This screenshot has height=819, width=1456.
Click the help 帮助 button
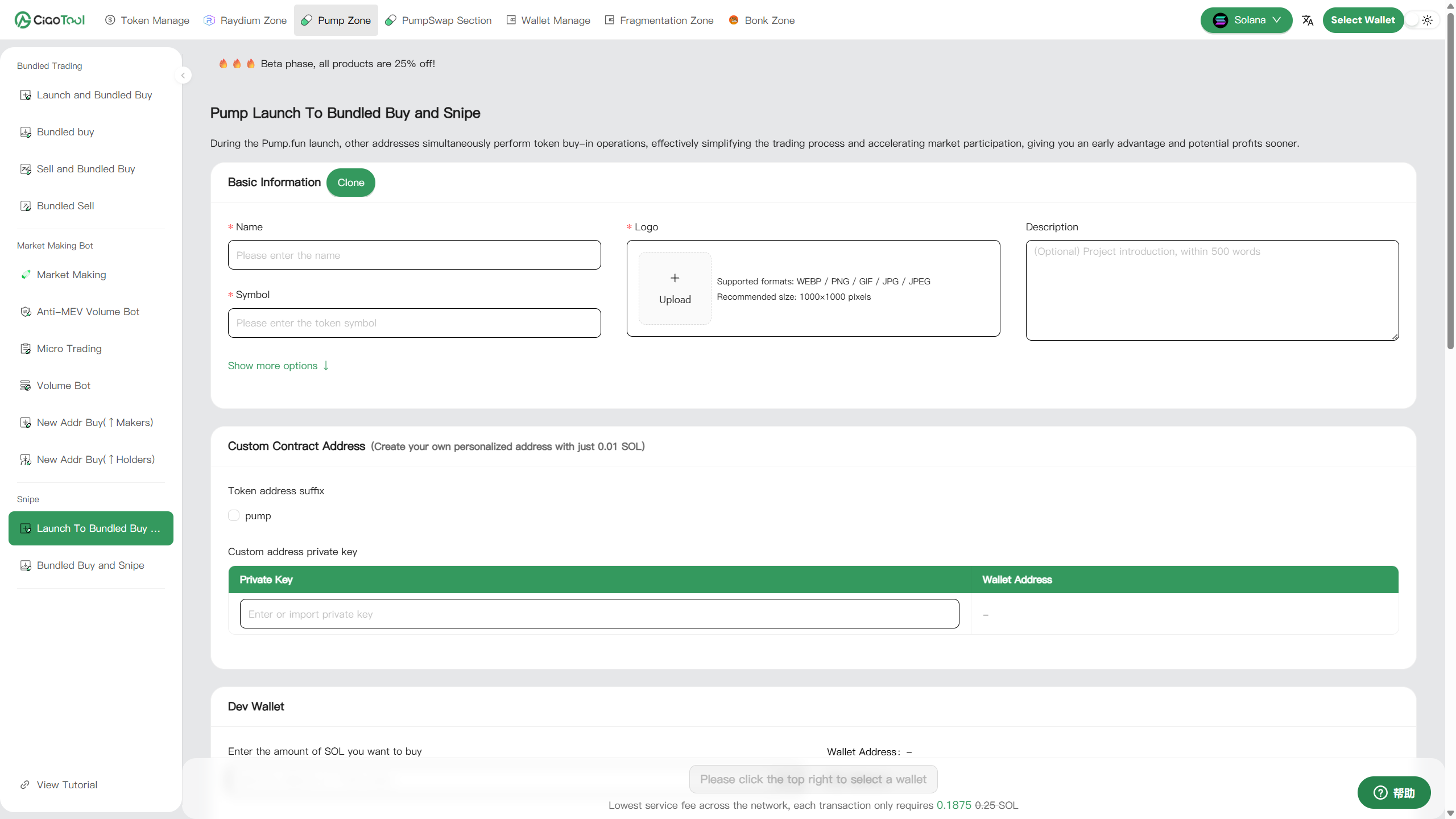point(1394,793)
